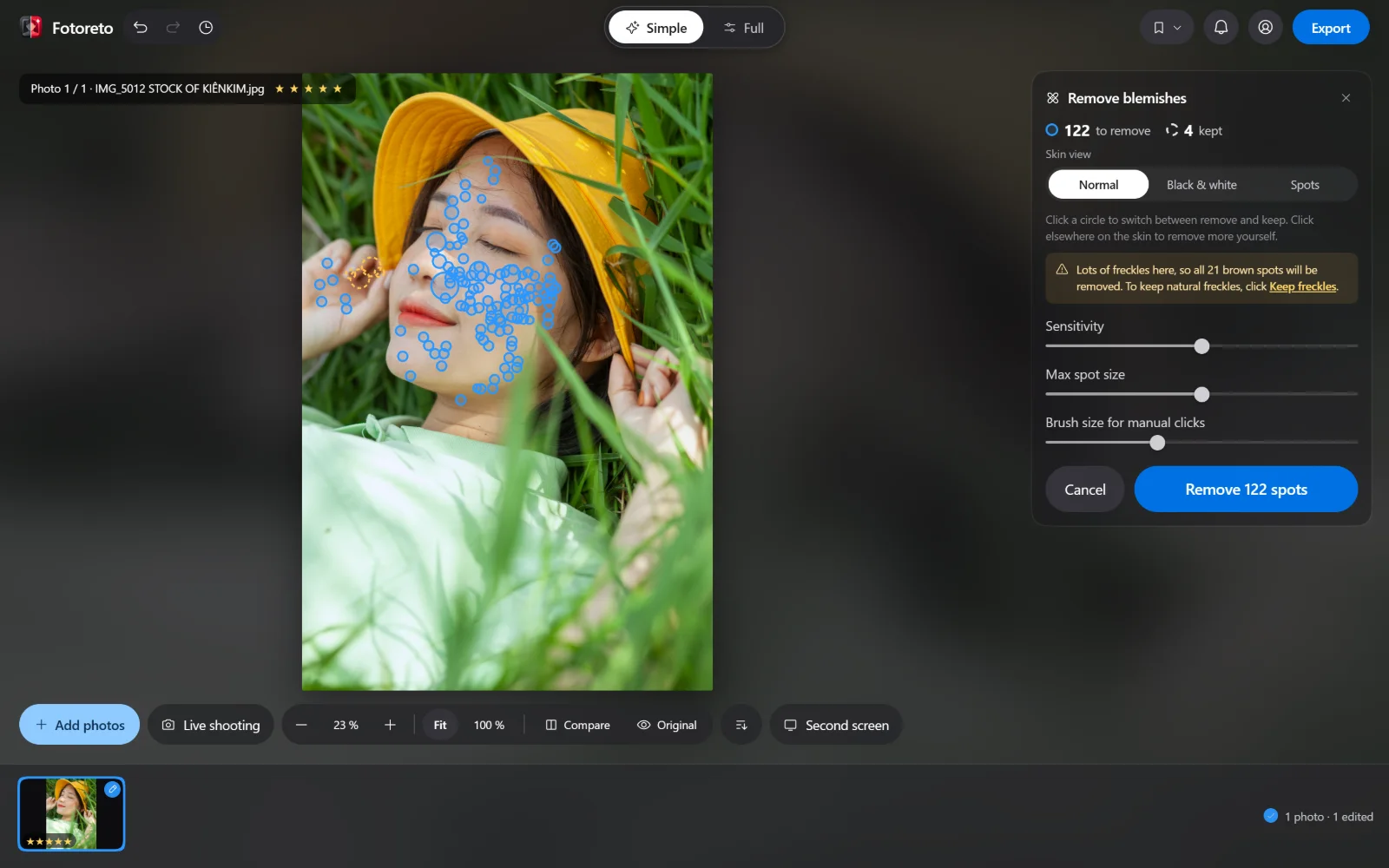Click the edited badge on thumbnail

click(112, 789)
